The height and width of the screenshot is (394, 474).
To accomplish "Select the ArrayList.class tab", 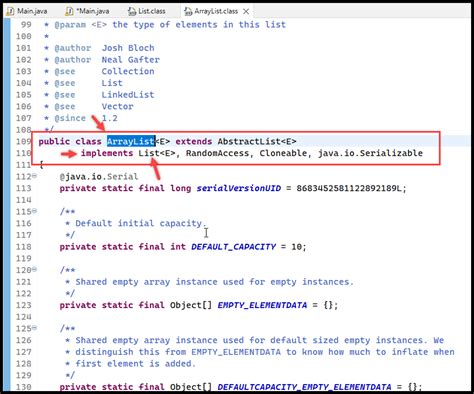I will pyautogui.click(x=216, y=11).
